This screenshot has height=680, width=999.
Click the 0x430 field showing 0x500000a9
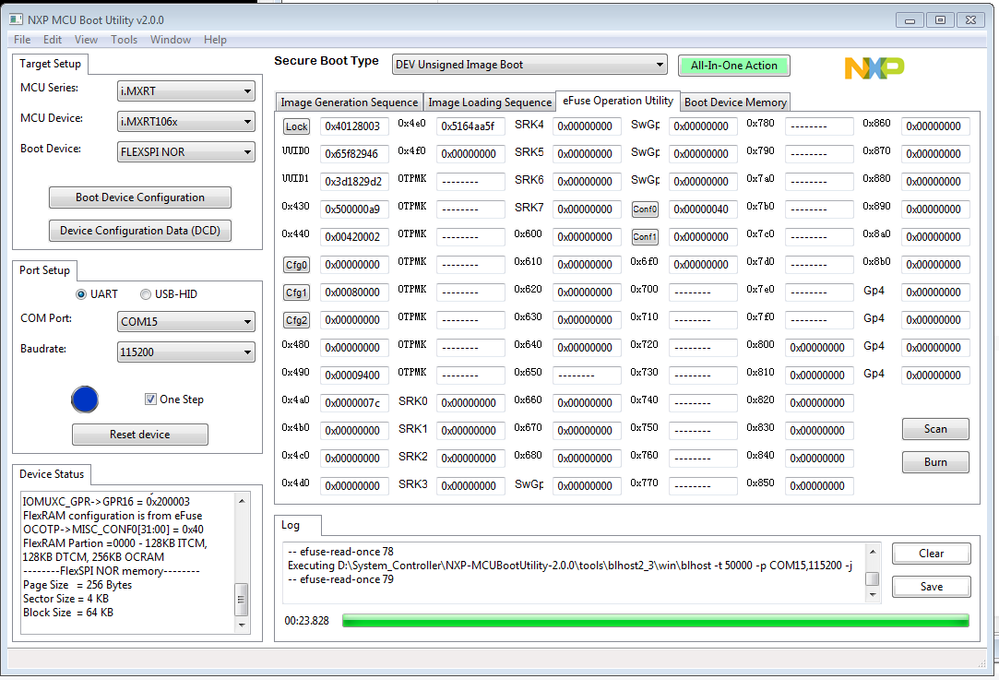(x=354, y=209)
